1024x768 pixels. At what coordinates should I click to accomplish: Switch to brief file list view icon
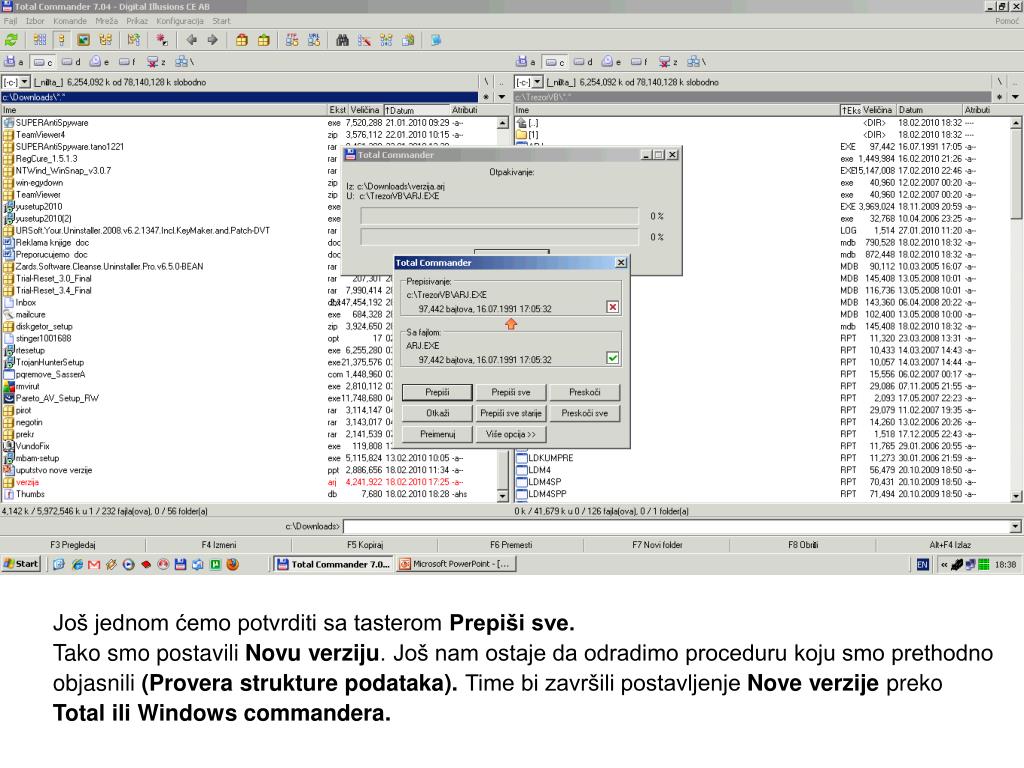(40, 40)
